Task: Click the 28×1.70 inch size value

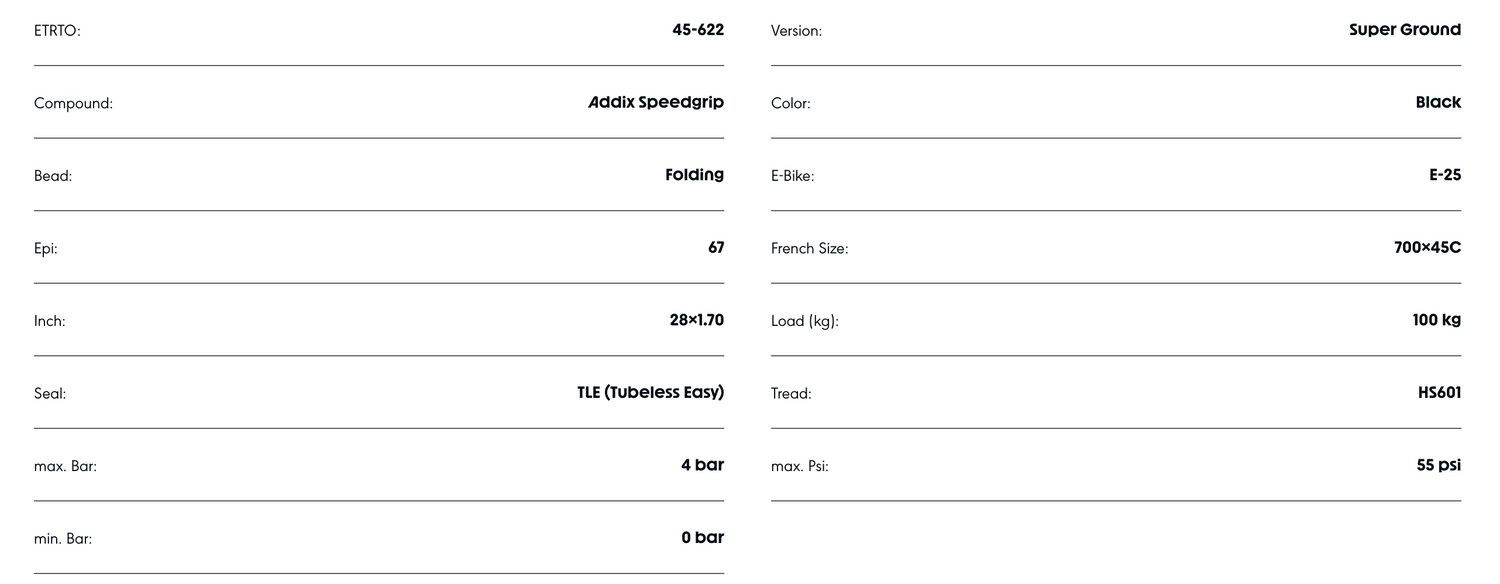Action: click(696, 320)
